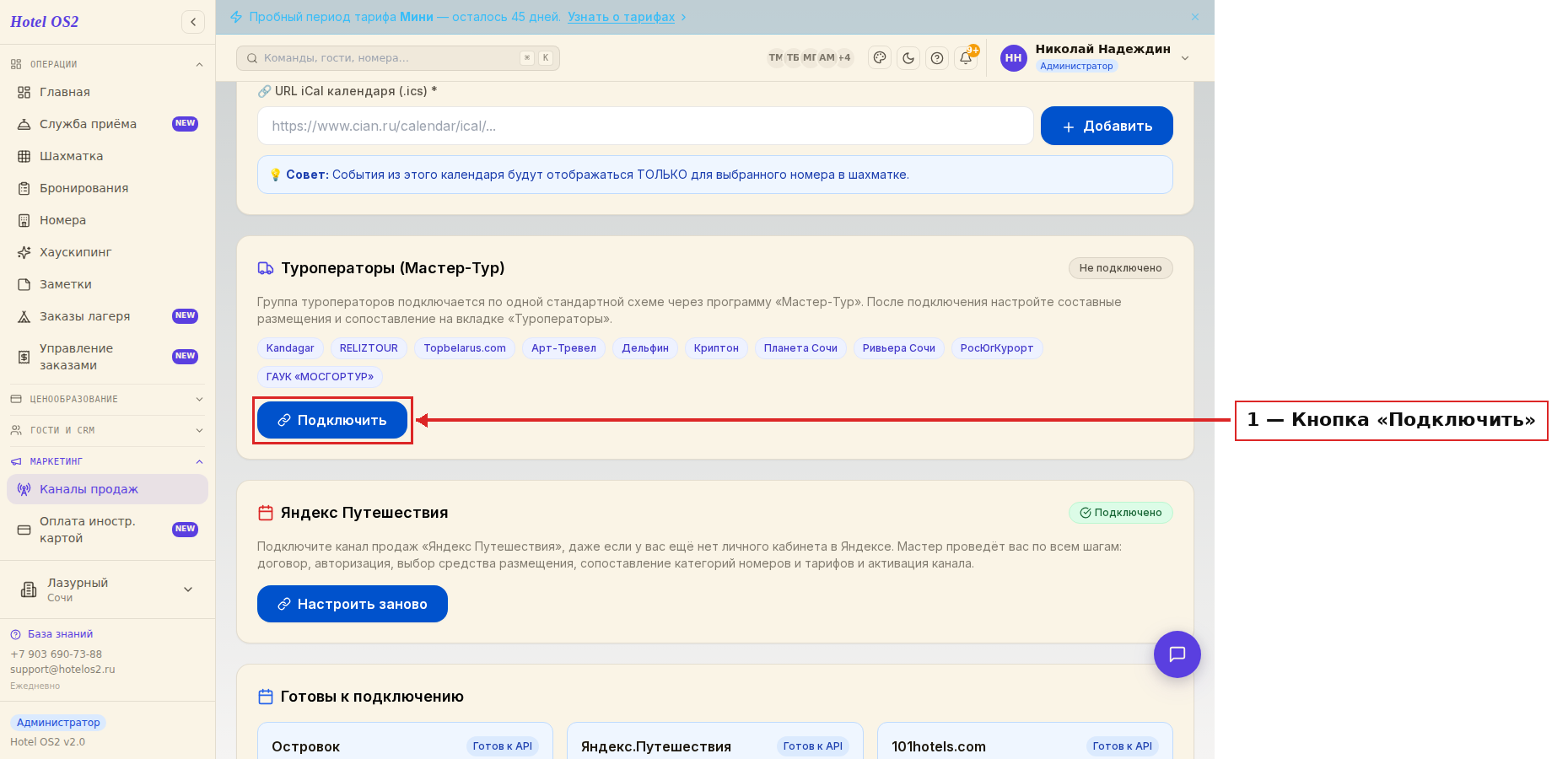Open Лазурный hotel selector dropdown
The image size is (1568, 759).
[107, 589]
